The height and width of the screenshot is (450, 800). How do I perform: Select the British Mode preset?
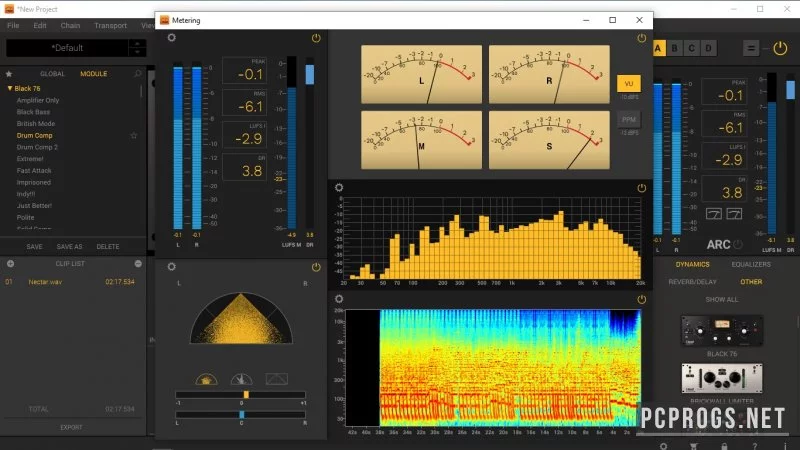coord(36,123)
